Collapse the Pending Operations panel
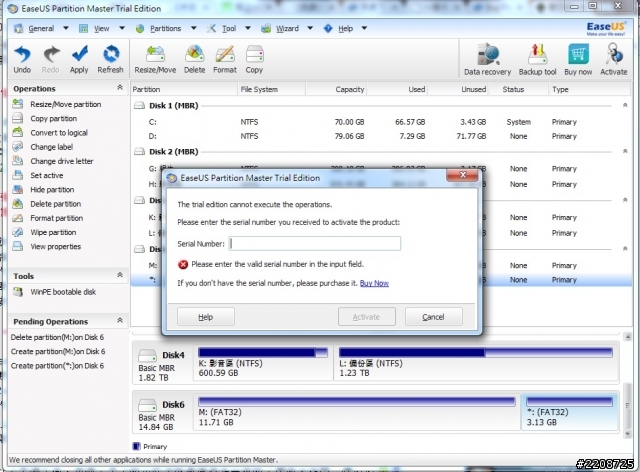This screenshot has width=640, height=472. tap(120, 320)
